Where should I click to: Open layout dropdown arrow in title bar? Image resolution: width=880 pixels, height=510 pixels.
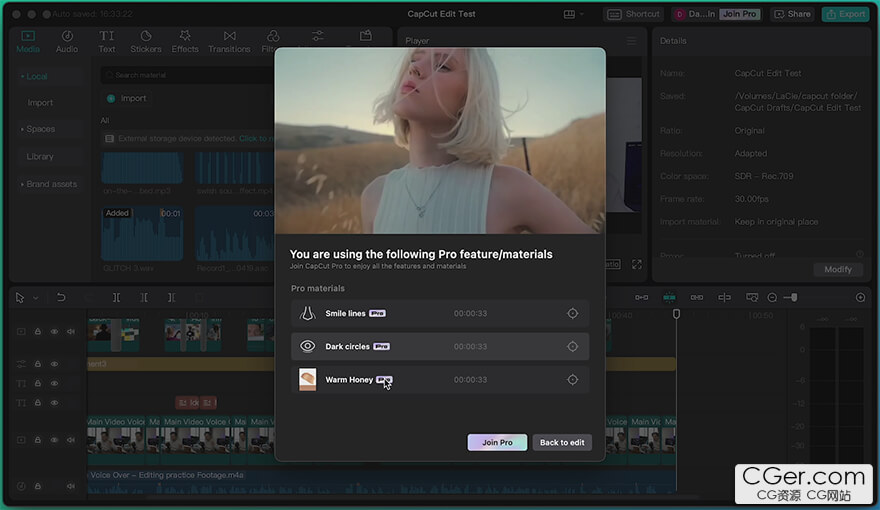coord(582,14)
